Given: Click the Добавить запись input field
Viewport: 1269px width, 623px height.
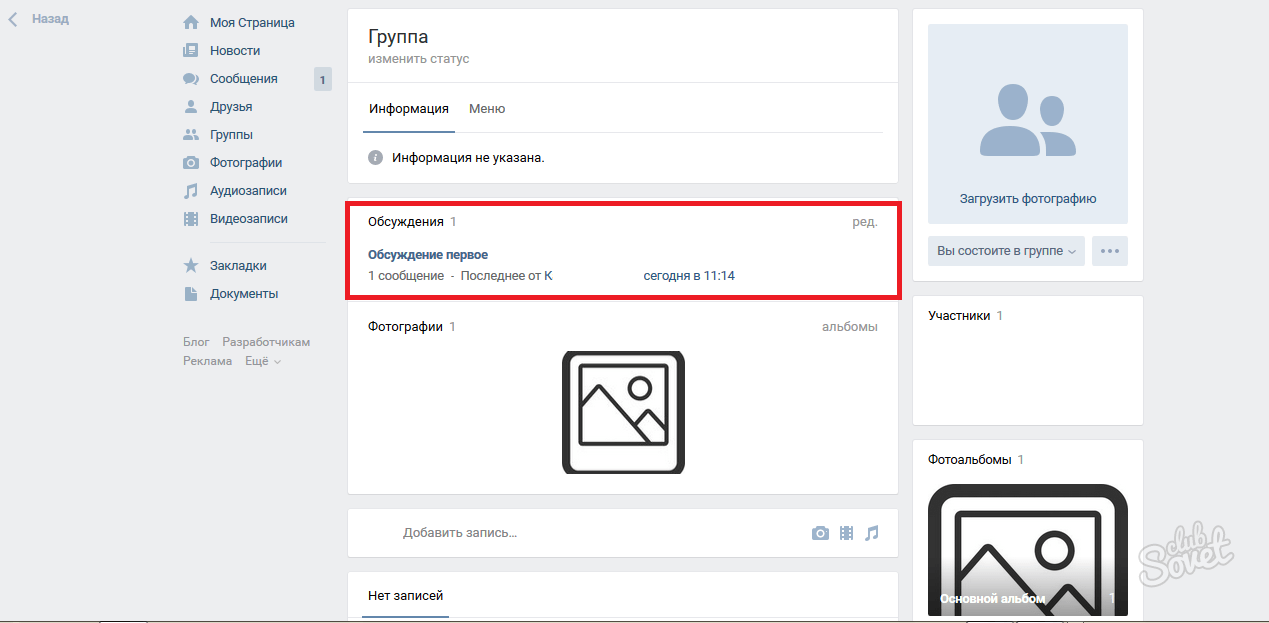Looking at the screenshot, I should tap(600, 533).
